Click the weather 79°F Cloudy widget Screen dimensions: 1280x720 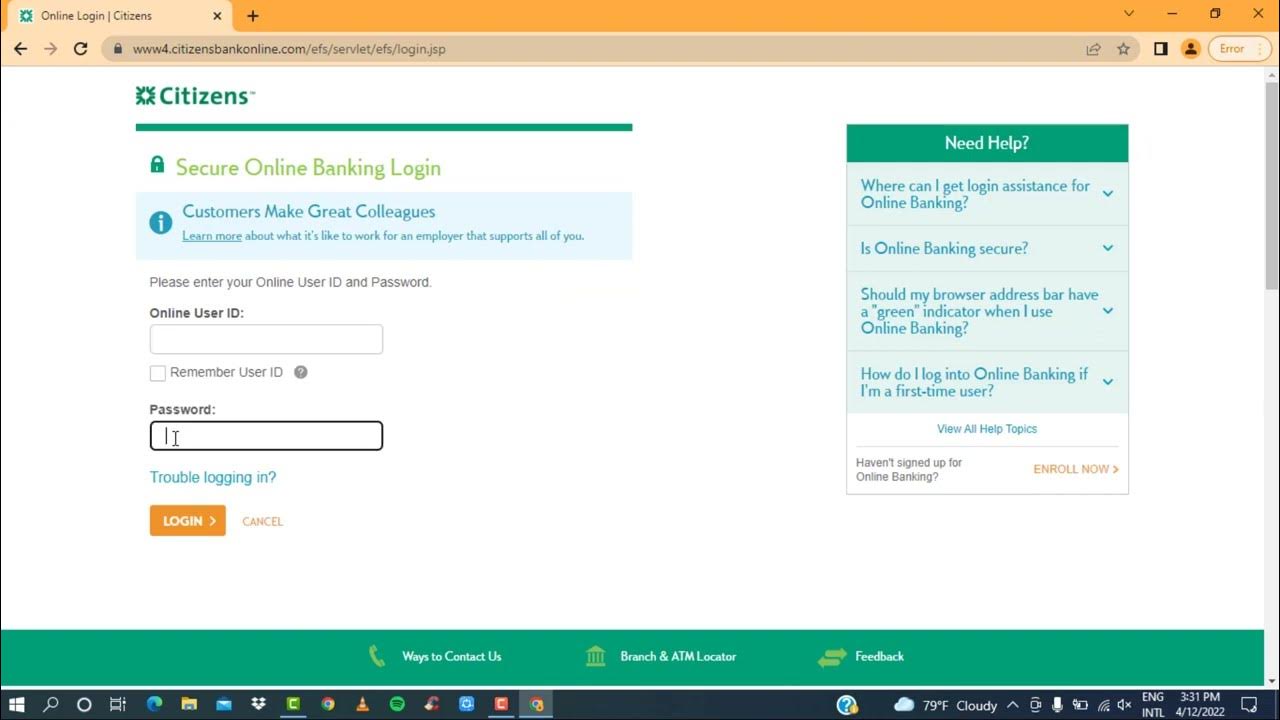[945, 705]
